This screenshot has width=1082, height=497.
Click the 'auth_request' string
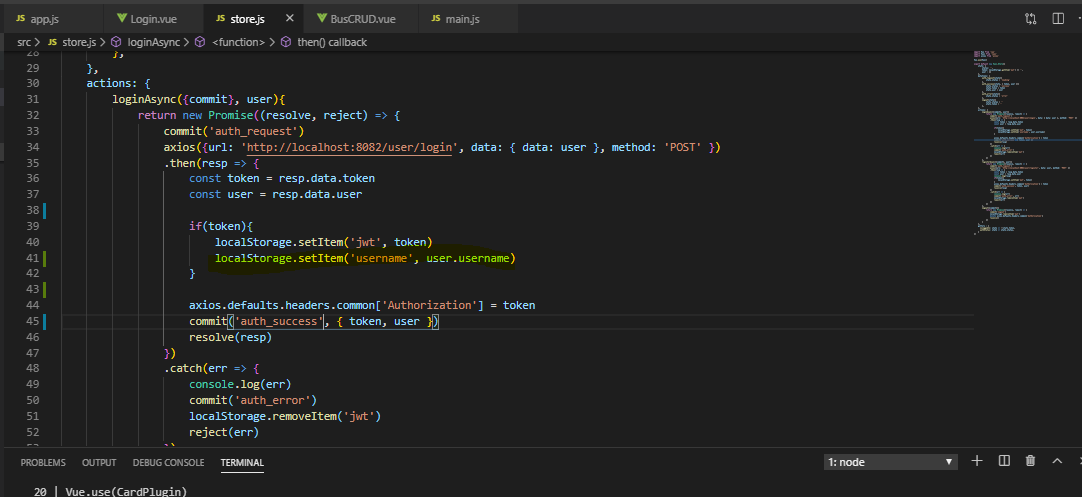coord(253,131)
